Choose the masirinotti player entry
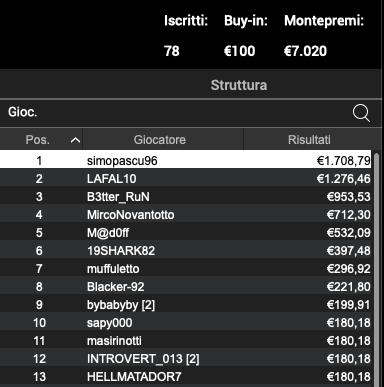This screenshot has width=384, height=387. tap(186, 341)
